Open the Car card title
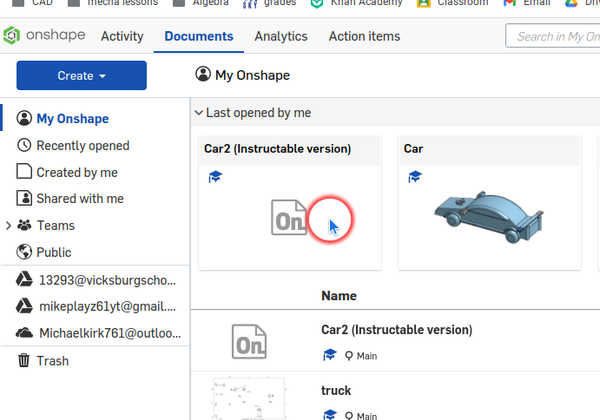Viewport: 600px width, 420px height. 413,149
